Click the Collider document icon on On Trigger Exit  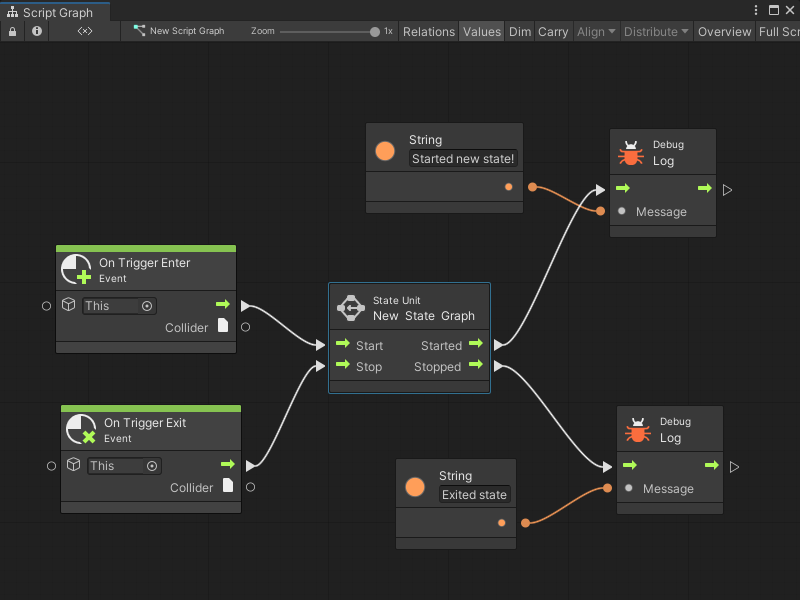point(226,487)
